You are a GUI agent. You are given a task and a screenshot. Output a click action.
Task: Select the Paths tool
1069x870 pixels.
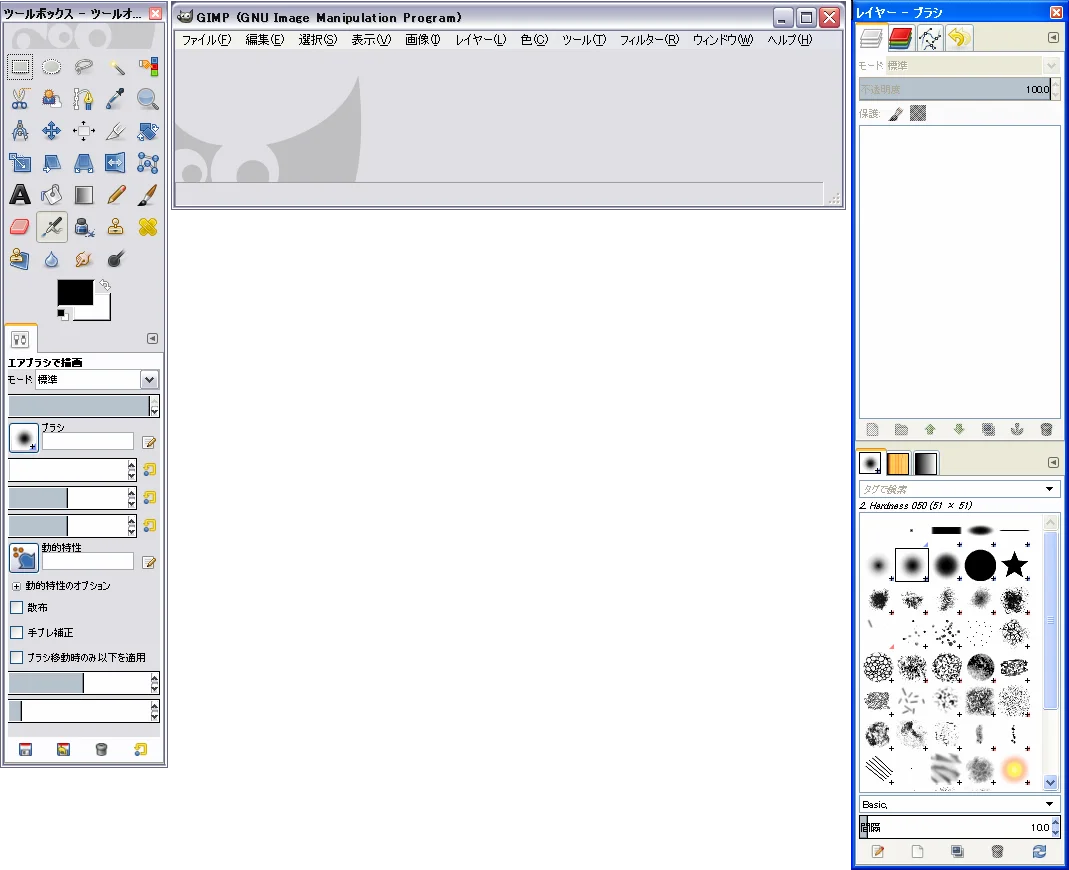84,99
